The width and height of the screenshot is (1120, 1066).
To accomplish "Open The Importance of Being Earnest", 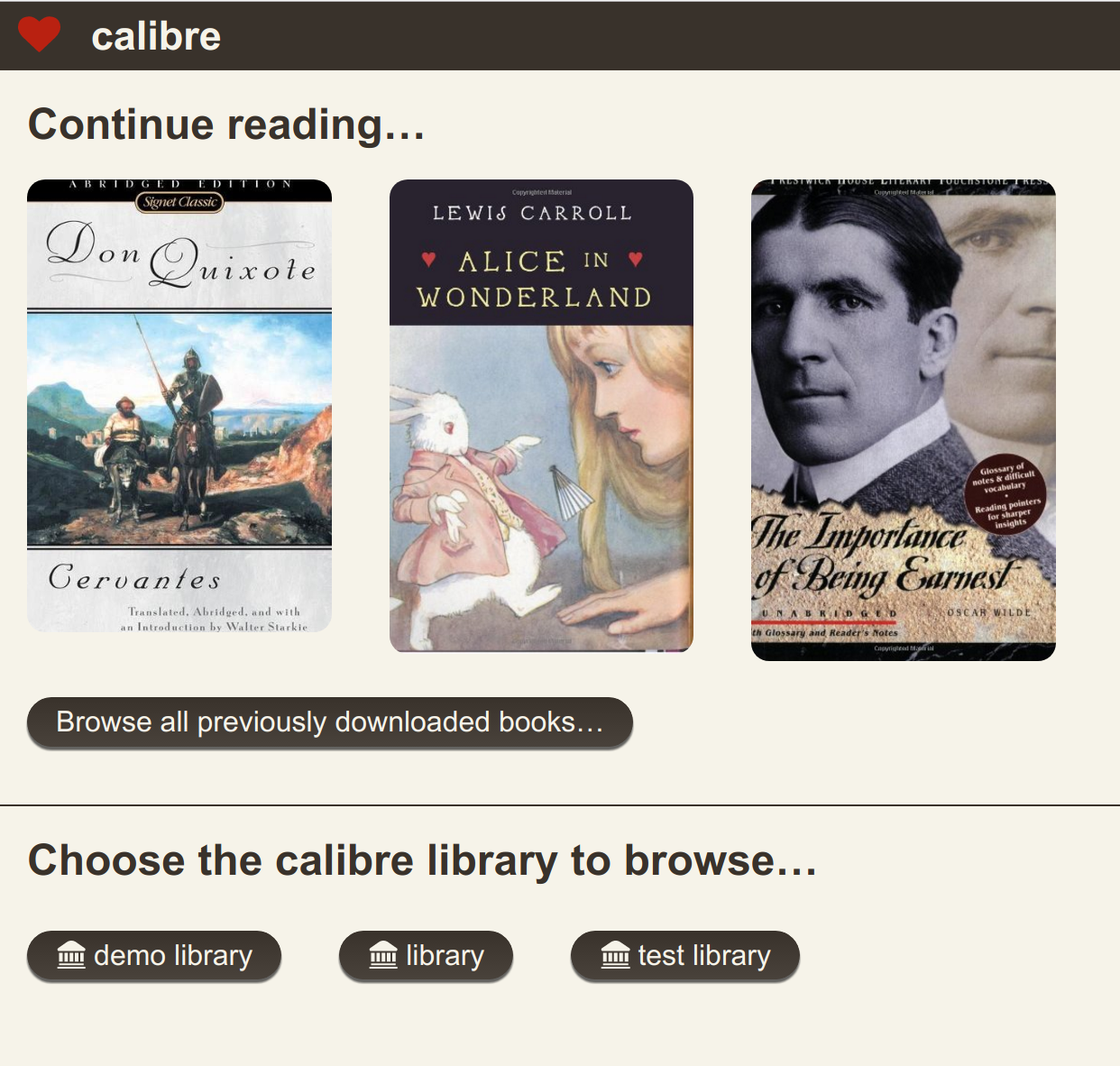I will point(903,419).
